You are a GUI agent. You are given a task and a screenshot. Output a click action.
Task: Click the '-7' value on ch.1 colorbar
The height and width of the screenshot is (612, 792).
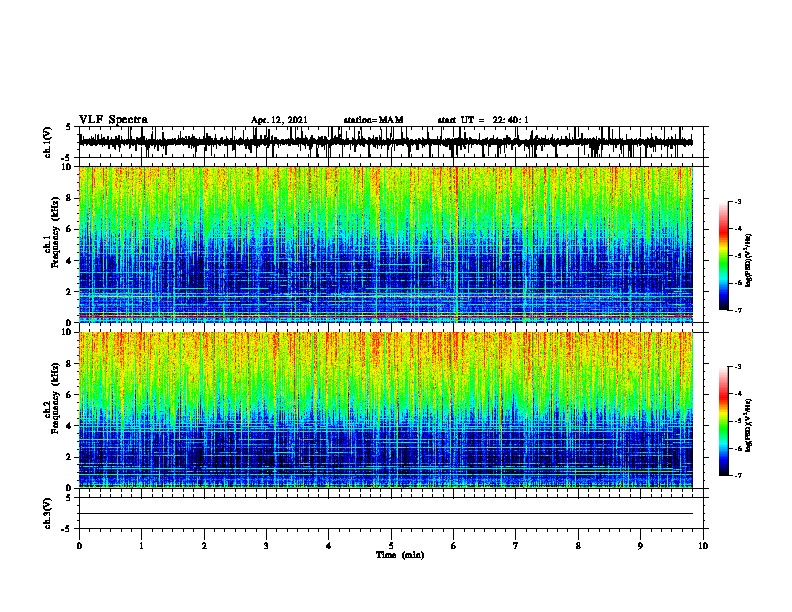pos(738,310)
